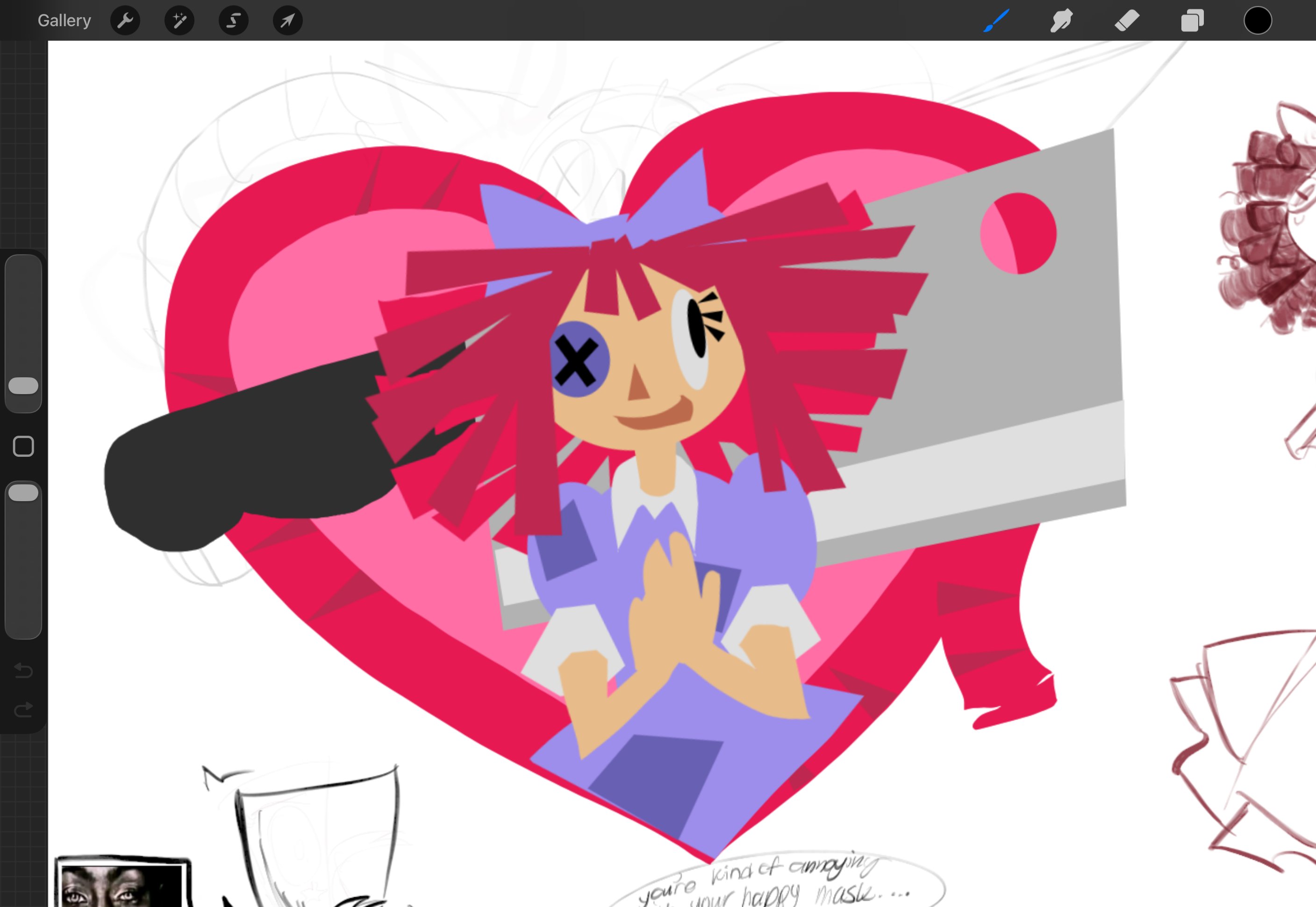1316x907 pixels.
Task: Open the black color swatch picker
Action: [x=1258, y=21]
